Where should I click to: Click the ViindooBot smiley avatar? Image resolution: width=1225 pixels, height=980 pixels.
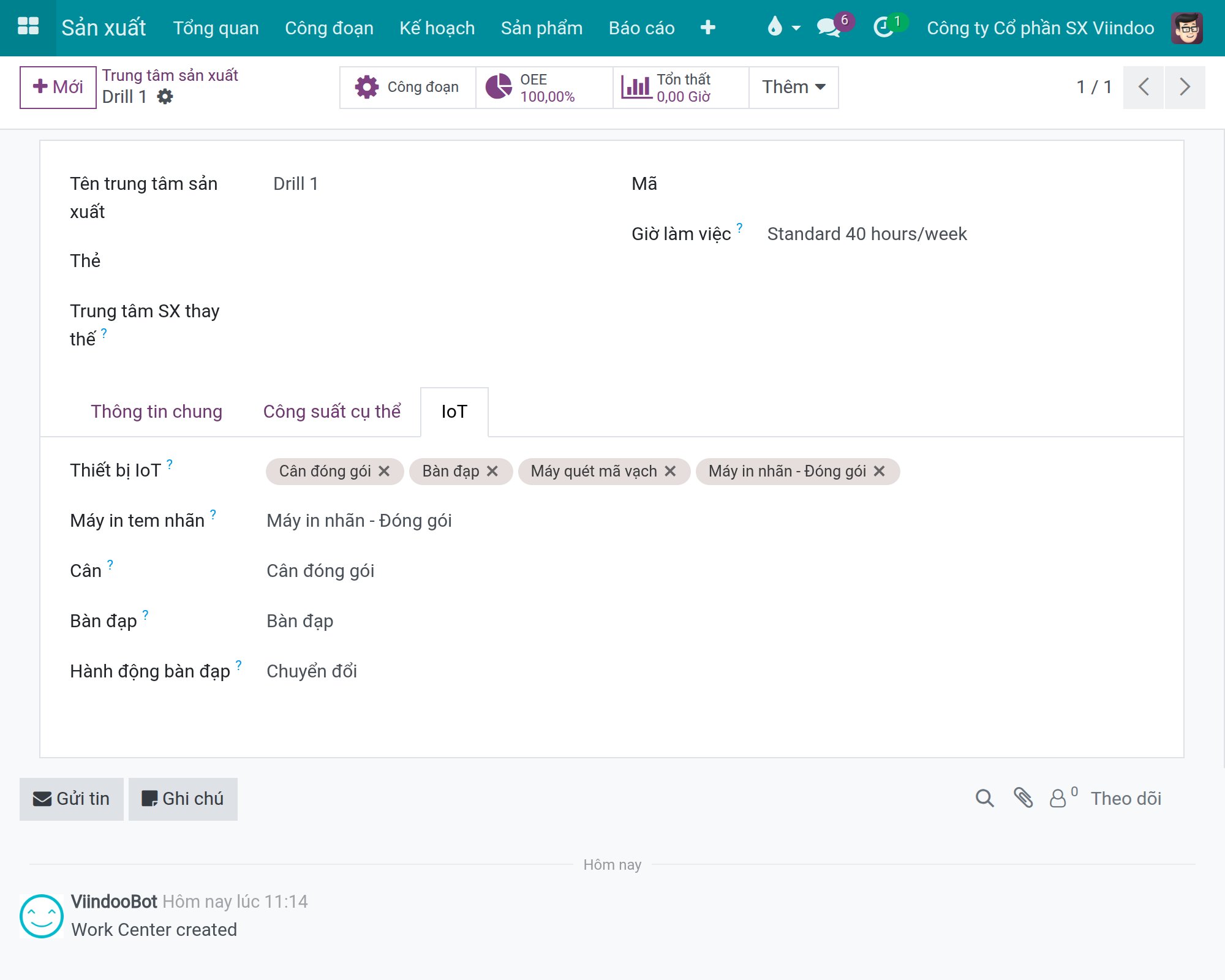click(x=42, y=916)
